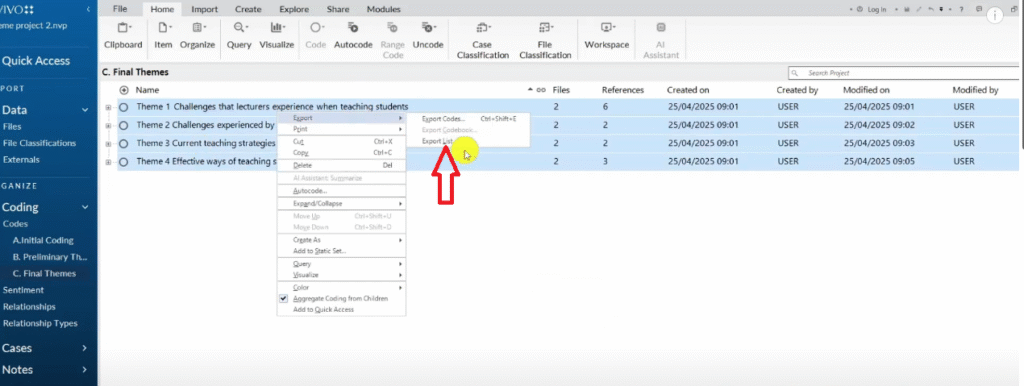Choose Export List in submenu
Screen dimensions: 1024x386
[437, 140]
